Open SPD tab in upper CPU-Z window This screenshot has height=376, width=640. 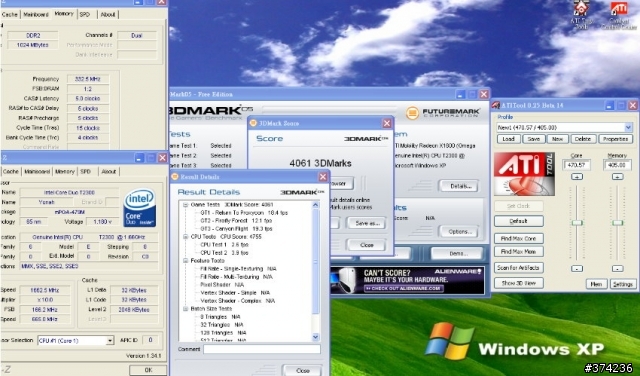tap(85, 14)
